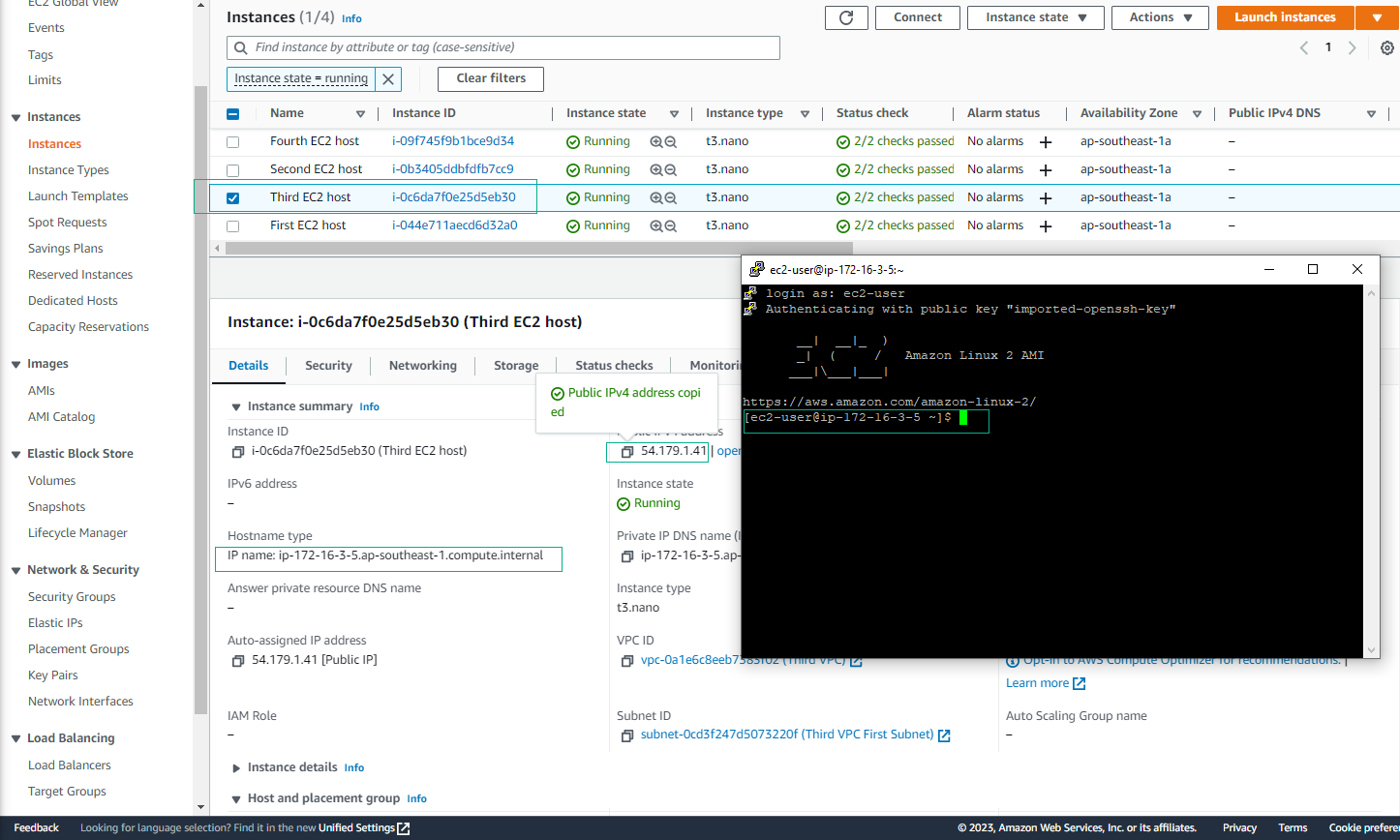Open the Details tab
Image resolution: width=1400 pixels, height=840 pixels.
pyautogui.click(x=248, y=365)
